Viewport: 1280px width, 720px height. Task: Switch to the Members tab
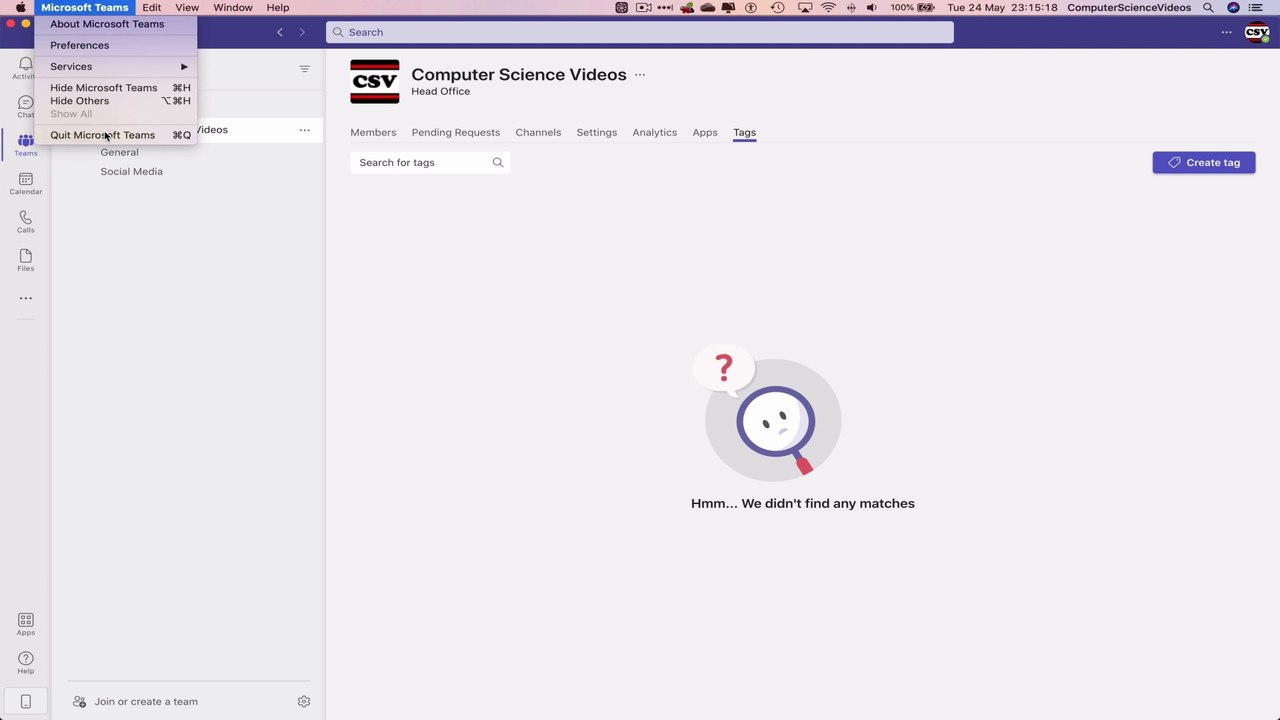[373, 132]
